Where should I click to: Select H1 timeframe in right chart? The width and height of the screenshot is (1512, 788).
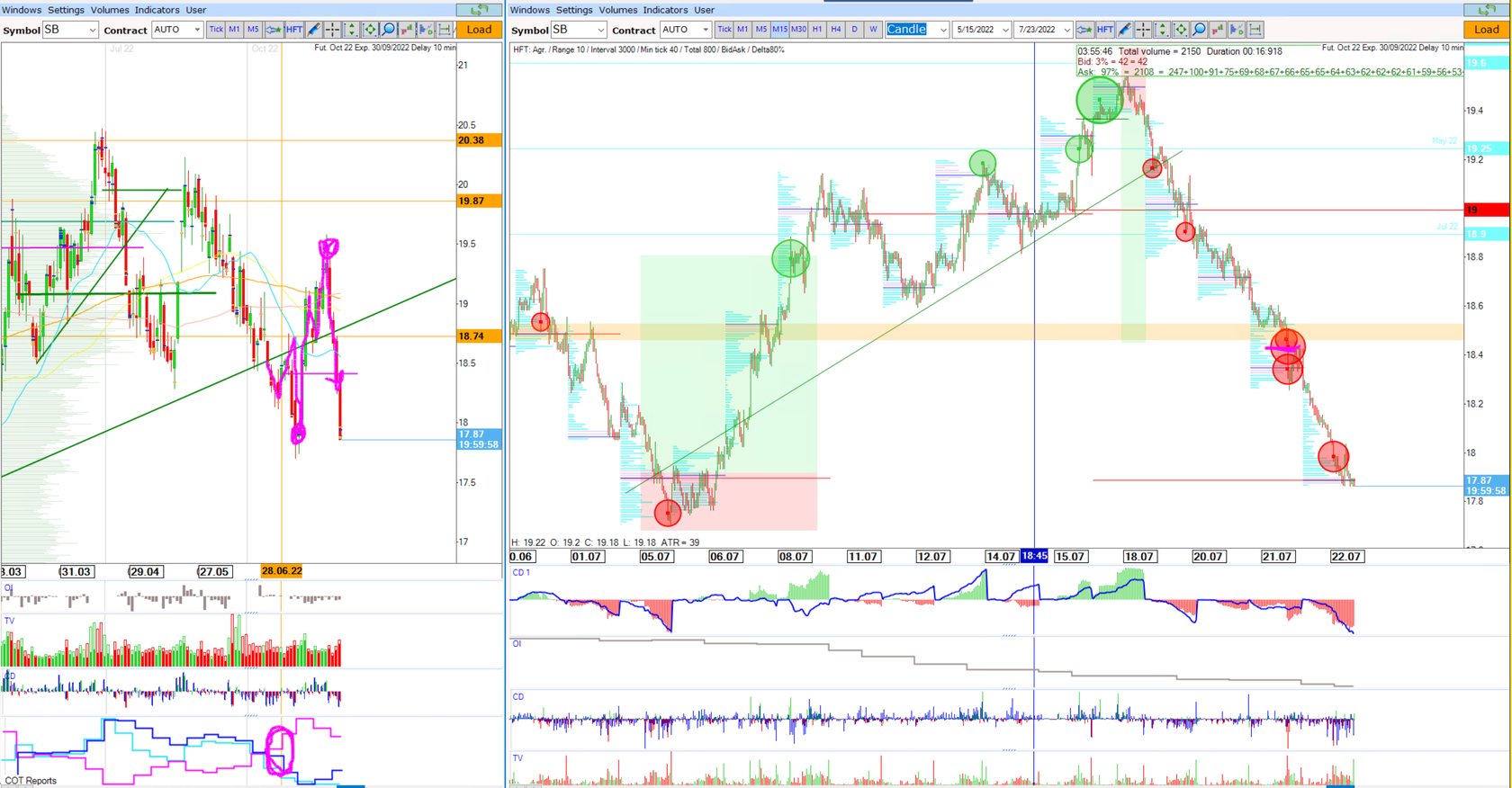(817, 30)
